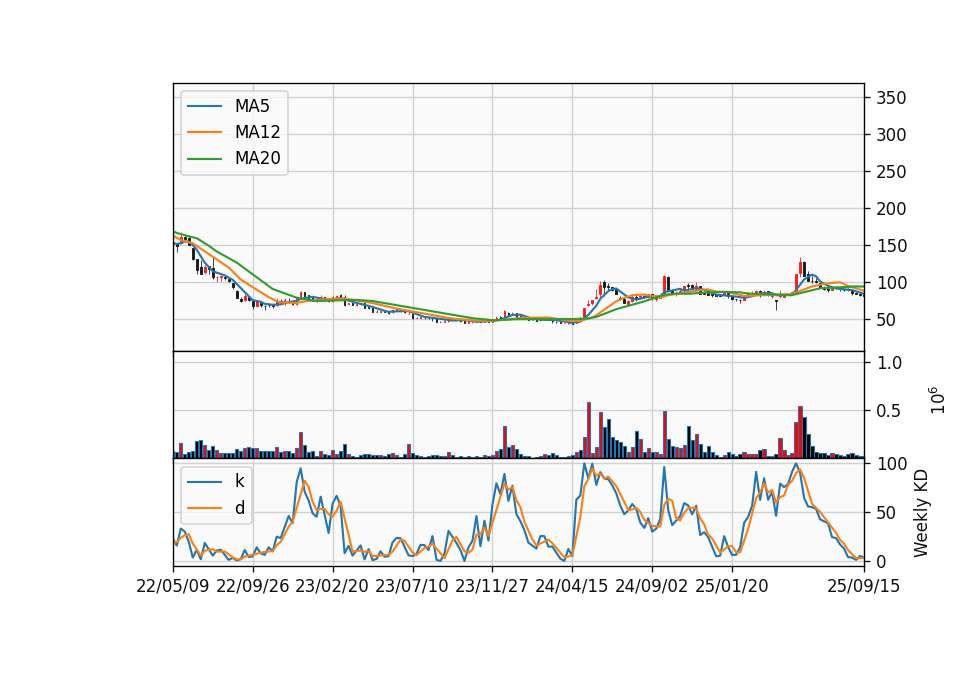Click the tallest volume bar near 24/04/15
The image size is (960, 690).
click(x=589, y=430)
